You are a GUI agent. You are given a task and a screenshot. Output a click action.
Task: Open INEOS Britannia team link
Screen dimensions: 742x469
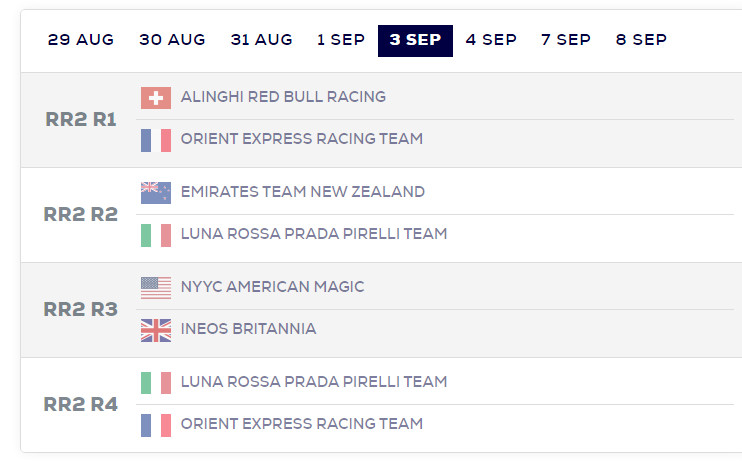point(248,329)
